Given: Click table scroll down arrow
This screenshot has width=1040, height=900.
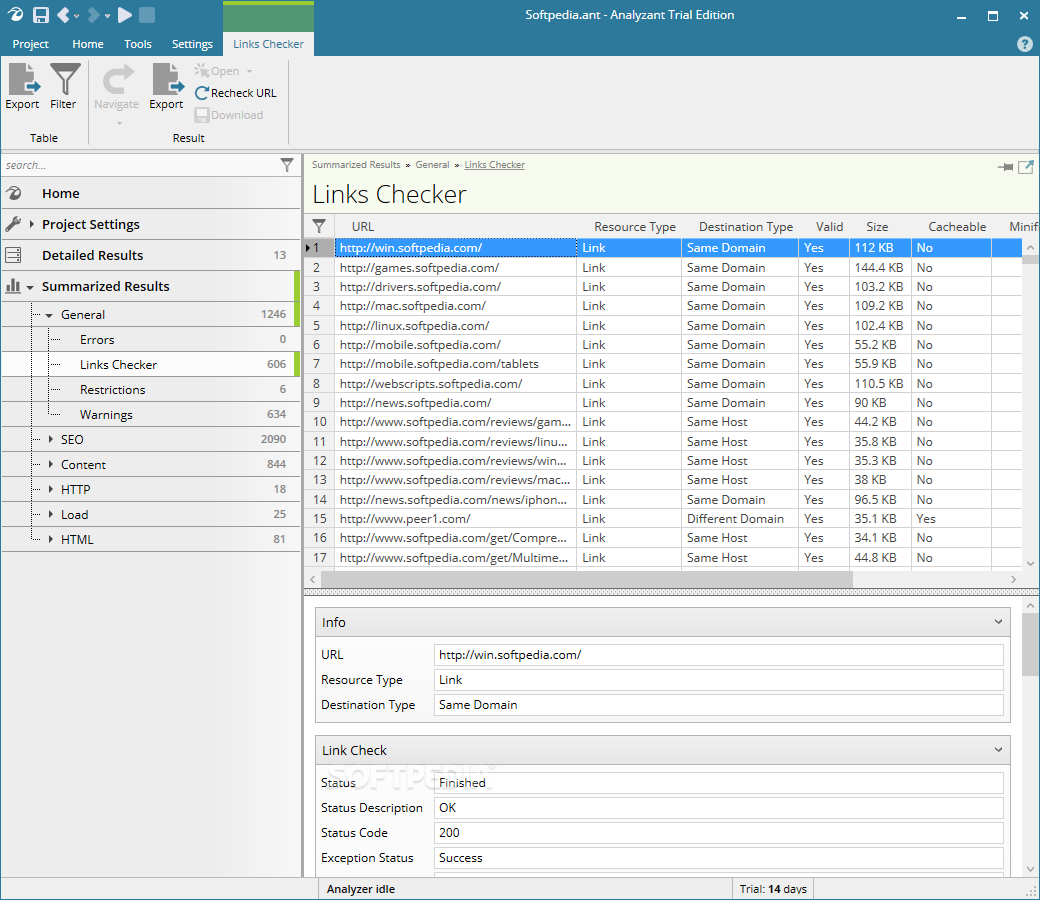Looking at the screenshot, I should point(1030,563).
